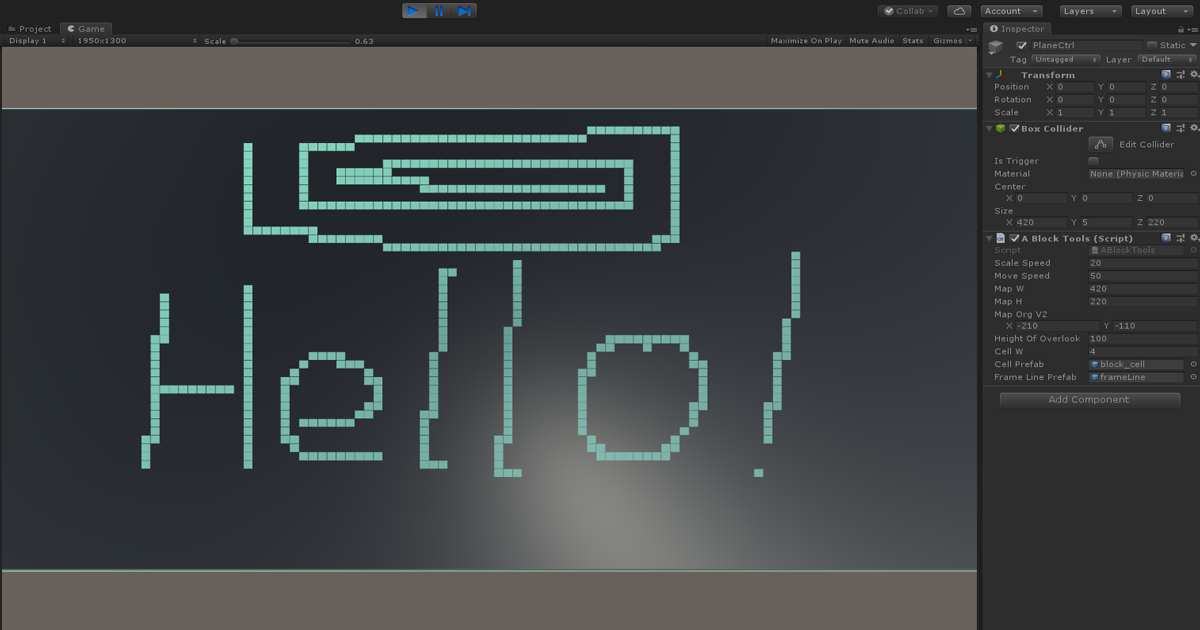
Task: Open the Collab menu button
Action: [908, 11]
